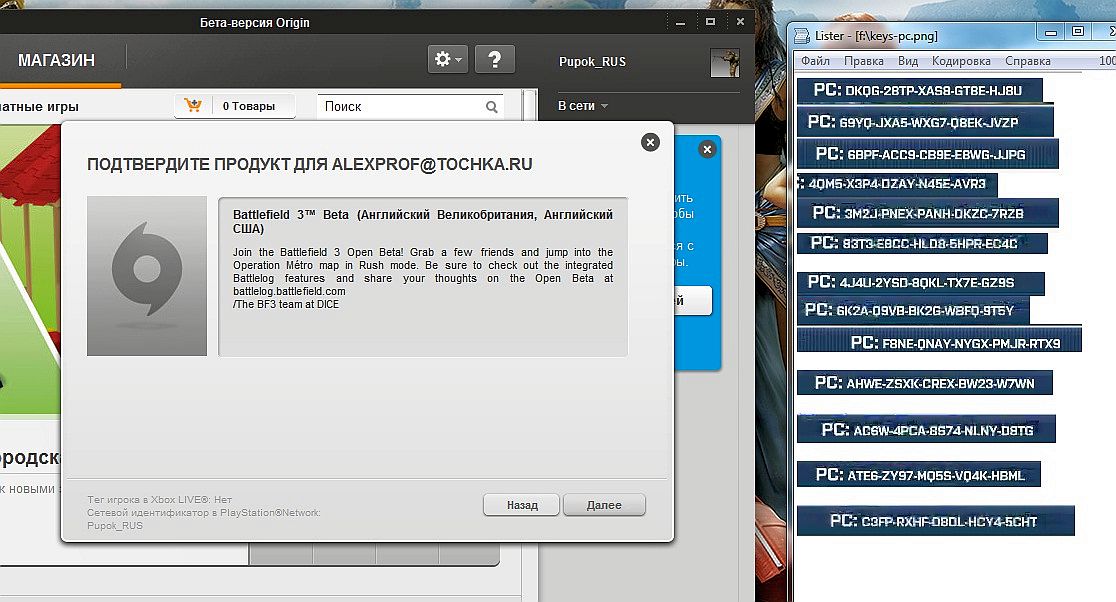1116x602 pixels.
Task: Click the Pupok_RUS profile avatar
Action: (725, 63)
